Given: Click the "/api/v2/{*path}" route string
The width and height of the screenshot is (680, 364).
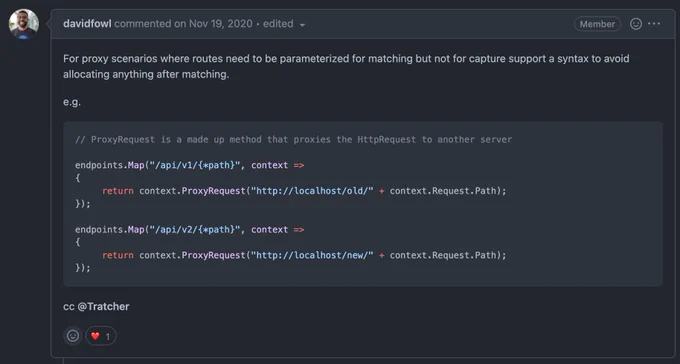Looking at the screenshot, I should (195, 230).
